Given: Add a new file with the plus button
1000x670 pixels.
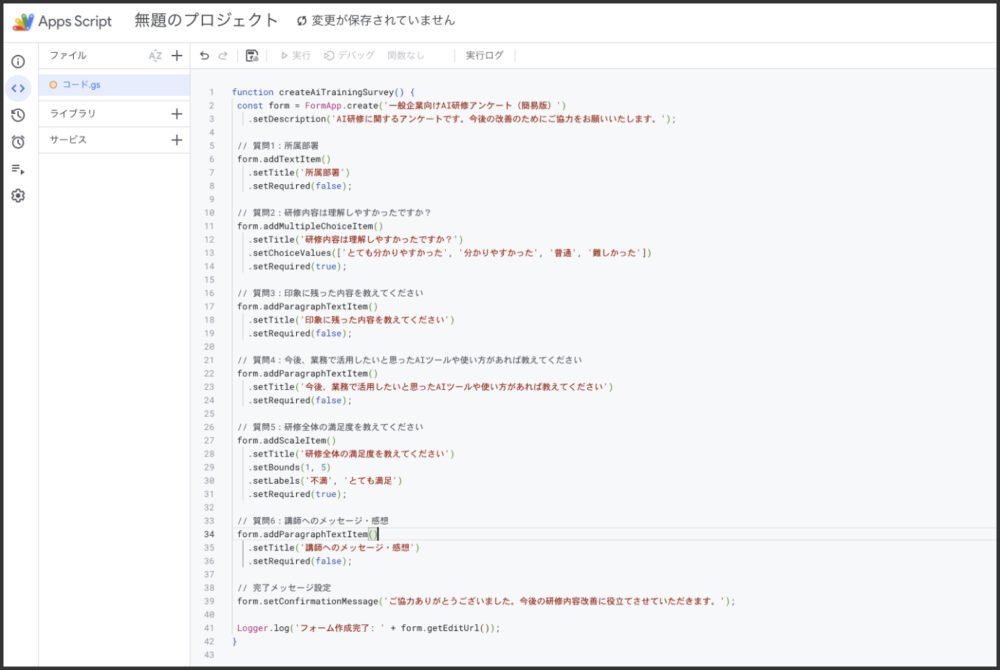Looking at the screenshot, I should point(176,56).
